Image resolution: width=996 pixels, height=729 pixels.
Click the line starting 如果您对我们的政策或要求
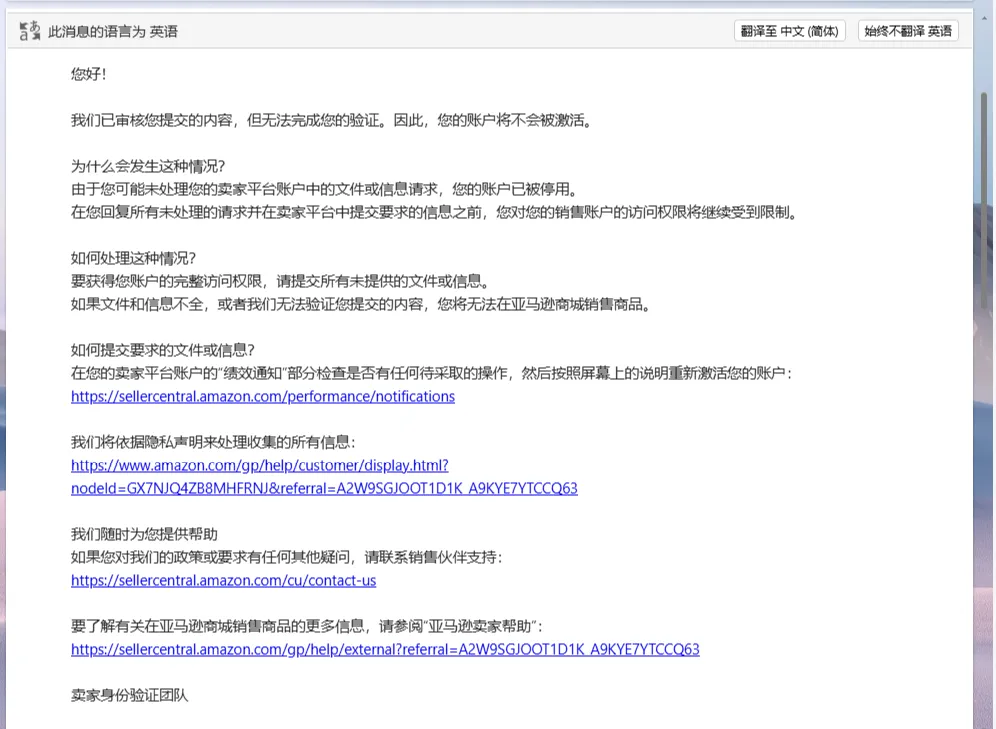tap(287, 557)
